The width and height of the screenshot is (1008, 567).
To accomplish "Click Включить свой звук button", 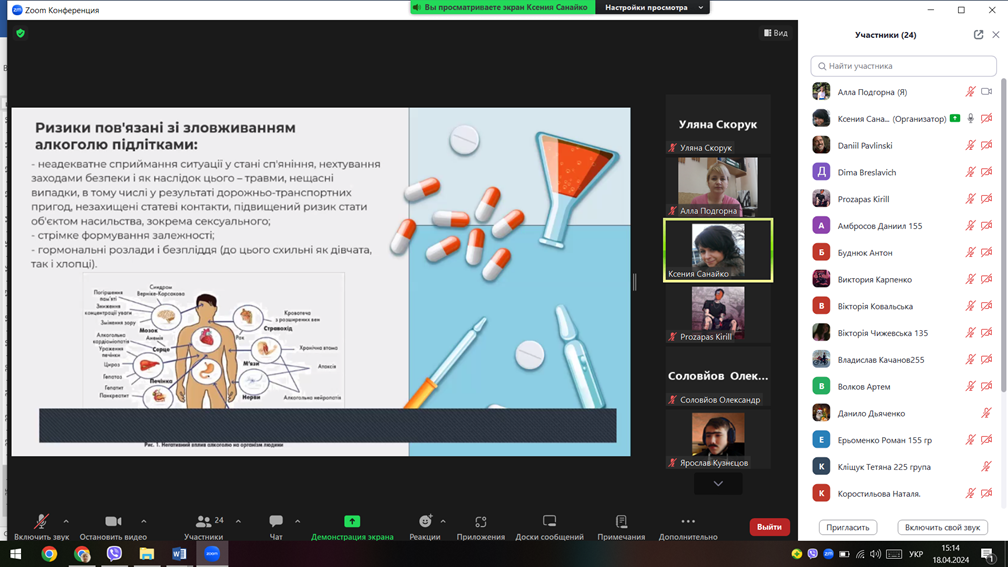I will click(942, 527).
